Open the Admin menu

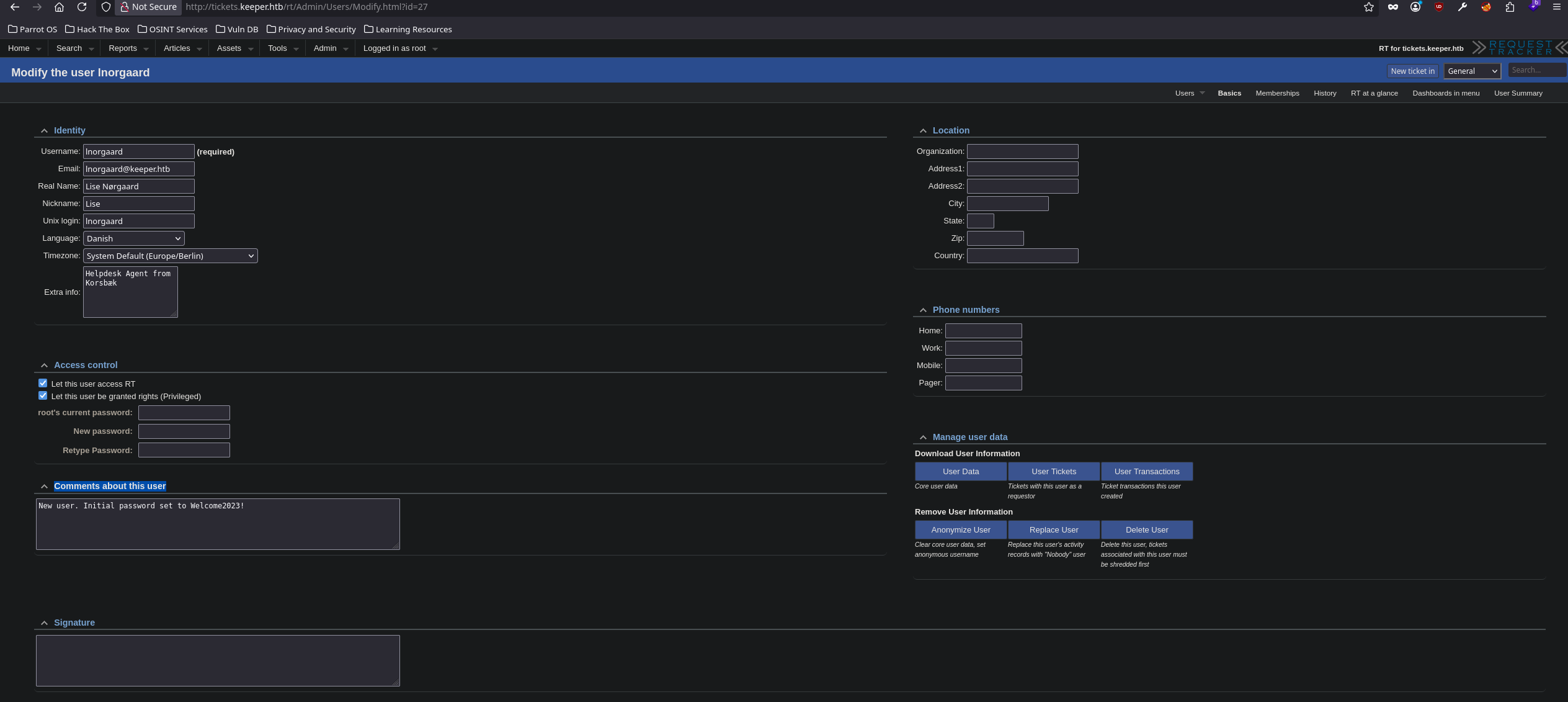(x=331, y=48)
